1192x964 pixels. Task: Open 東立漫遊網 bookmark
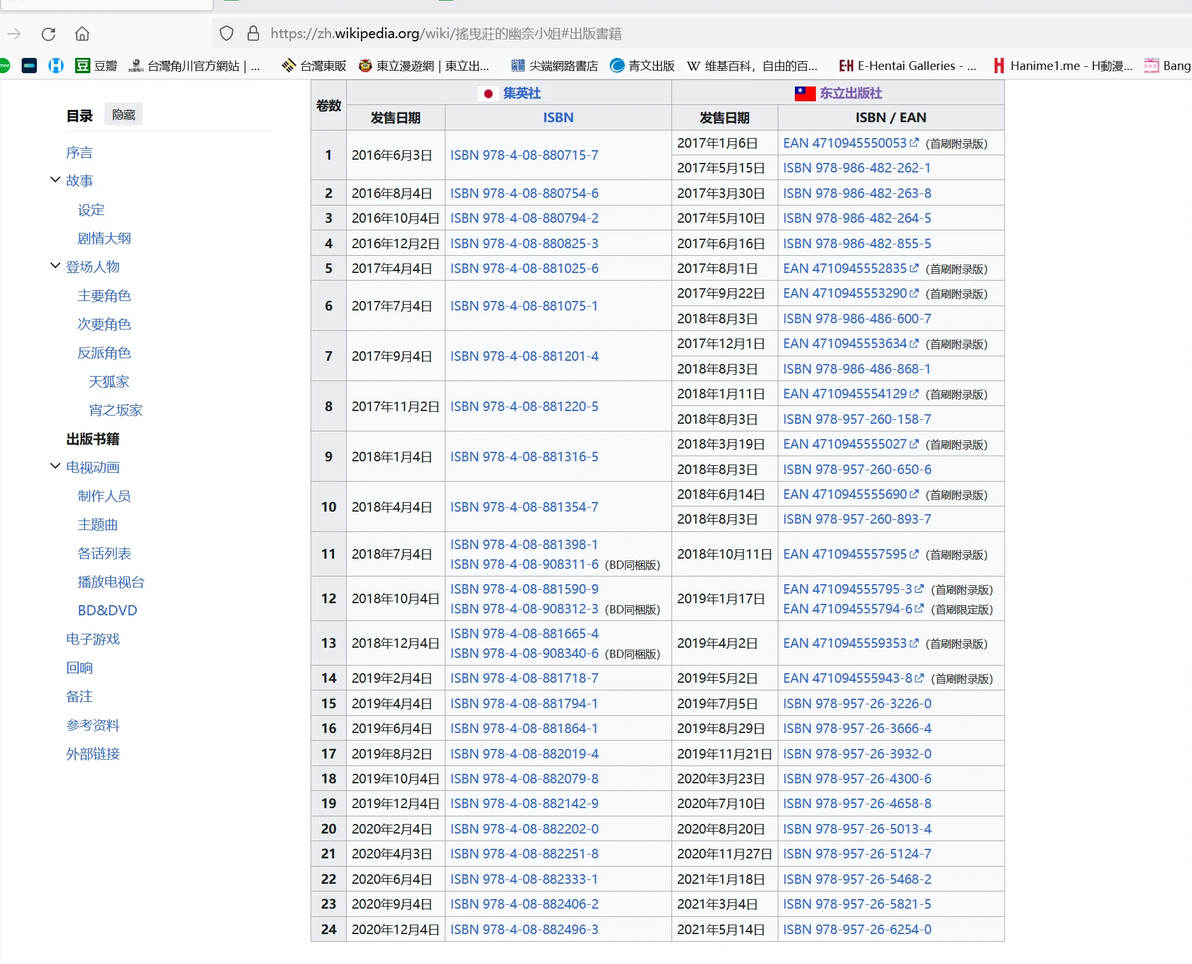pyautogui.click(x=423, y=65)
